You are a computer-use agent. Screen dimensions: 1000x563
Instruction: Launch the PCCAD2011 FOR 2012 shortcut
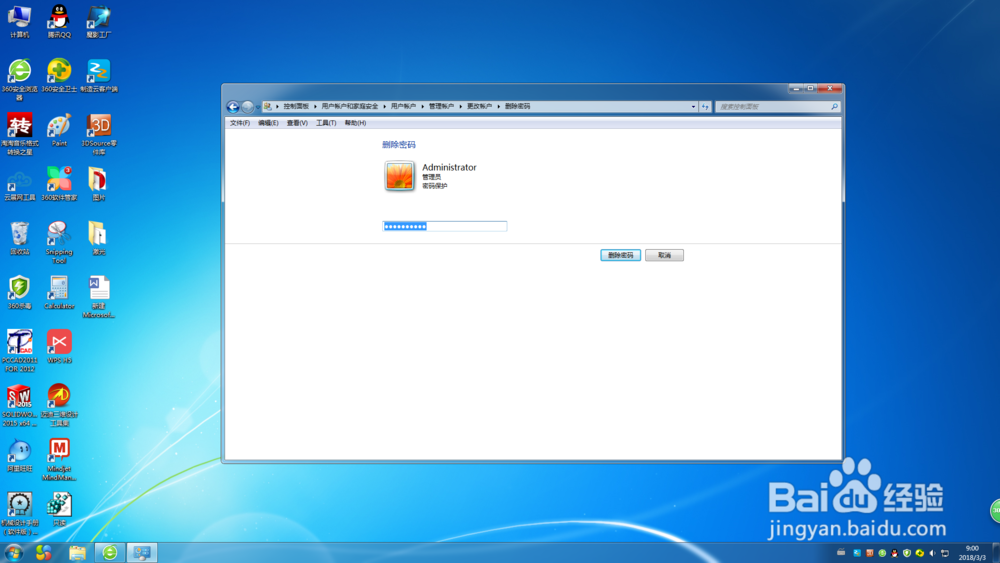pos(20,350)
